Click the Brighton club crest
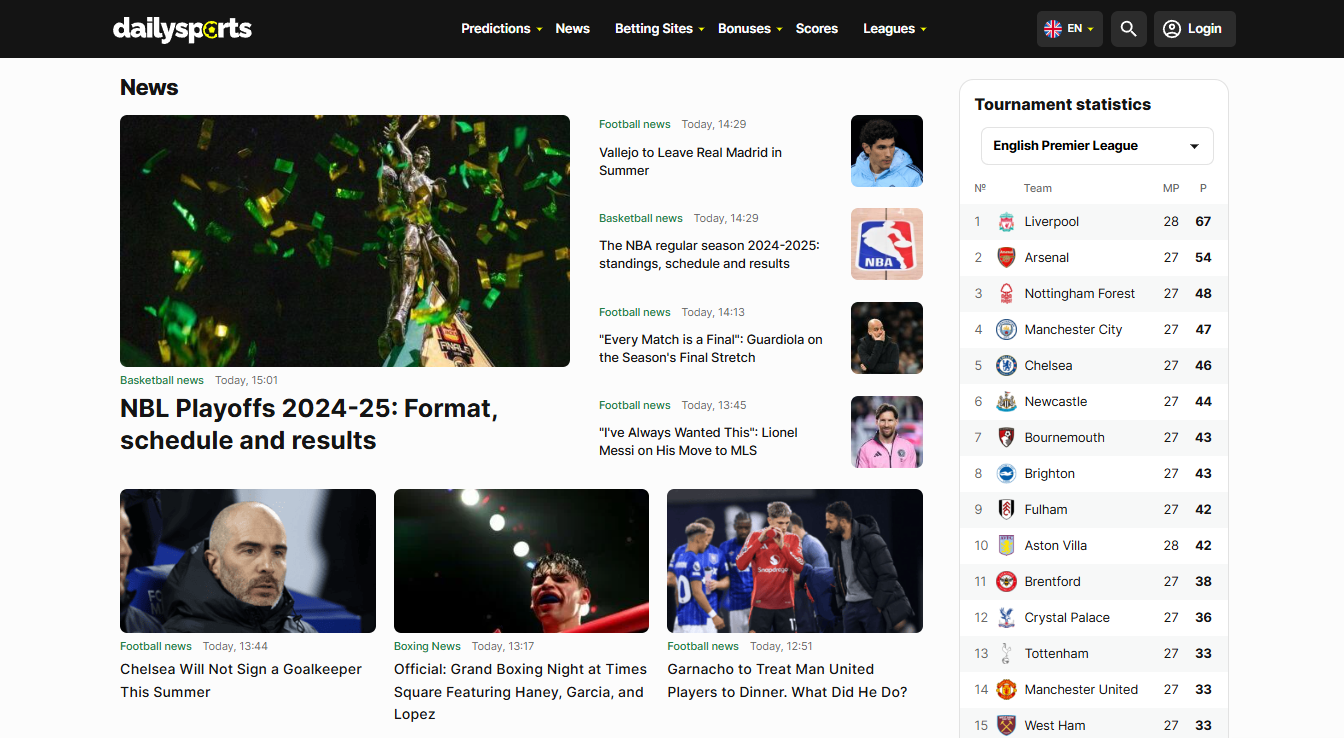Viewport: 1344px width, 738px height. (1006, 474)
